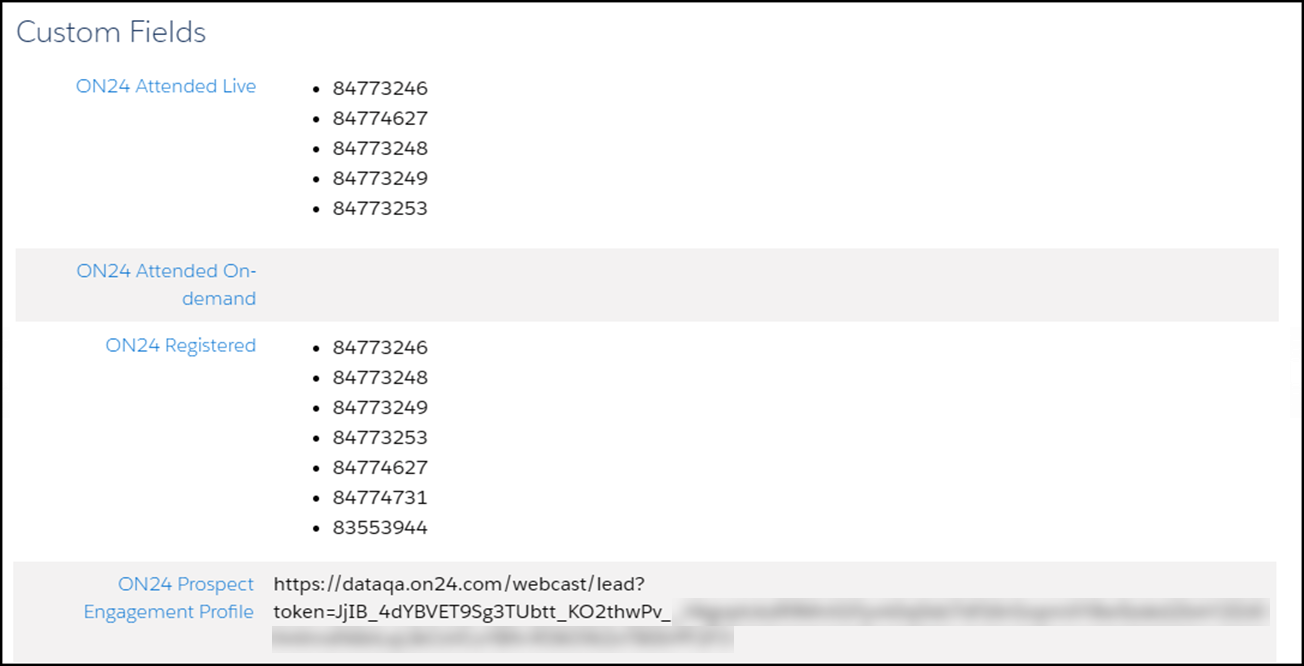Open the ON24 Attended On-demand field link

[166, 285]
